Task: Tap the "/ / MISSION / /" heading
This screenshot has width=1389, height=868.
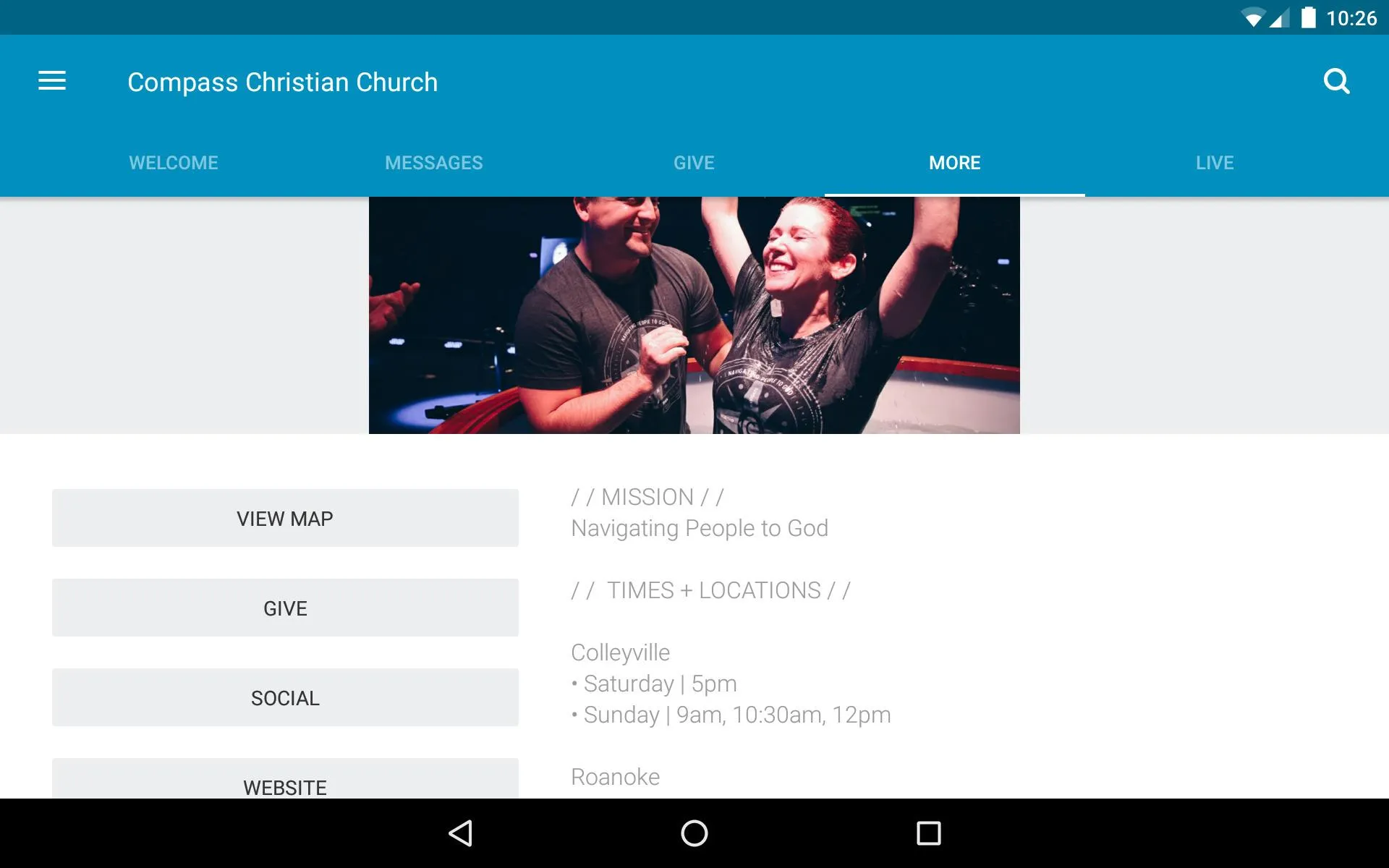Action: pos(647,497)
